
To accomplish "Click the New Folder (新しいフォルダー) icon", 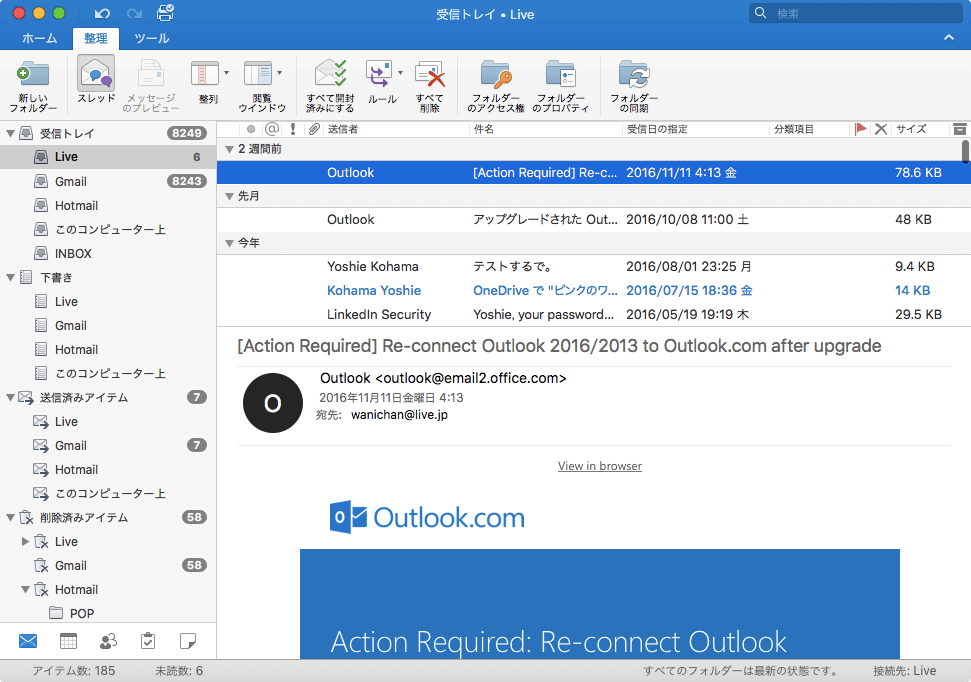I will pos(33,74).
